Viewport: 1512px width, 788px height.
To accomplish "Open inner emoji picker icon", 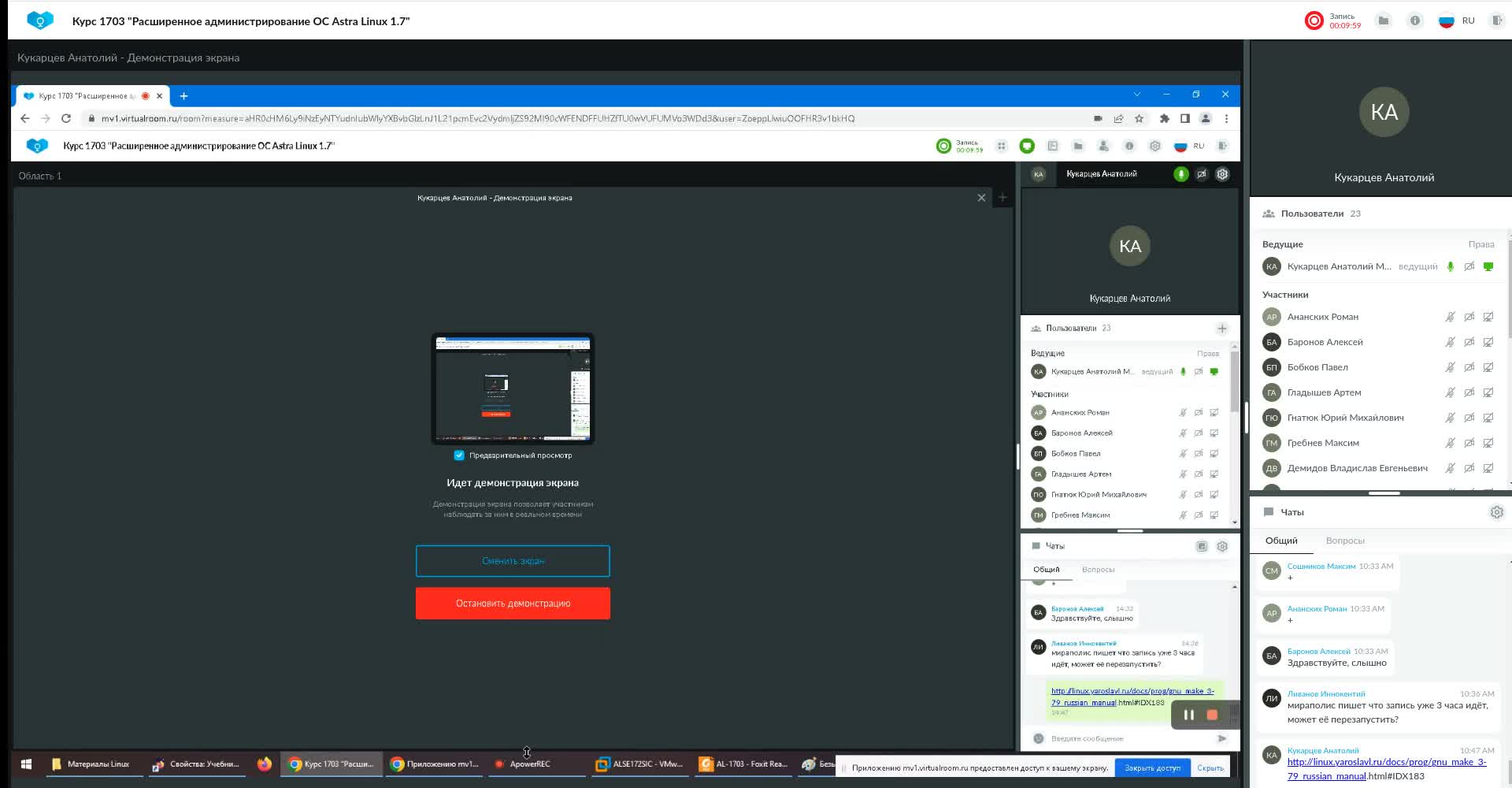I will pyautogui.click(x=1038, y=738).
